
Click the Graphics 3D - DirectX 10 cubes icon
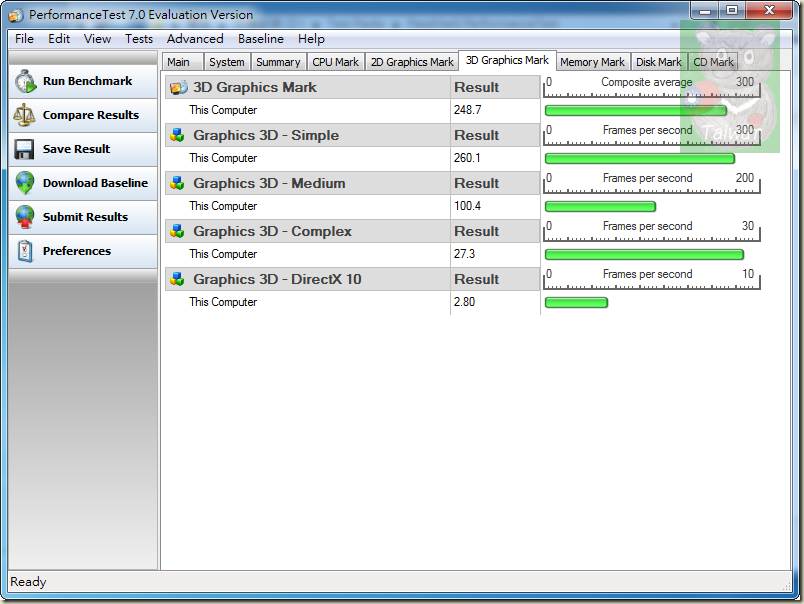[x=177, y=279]
